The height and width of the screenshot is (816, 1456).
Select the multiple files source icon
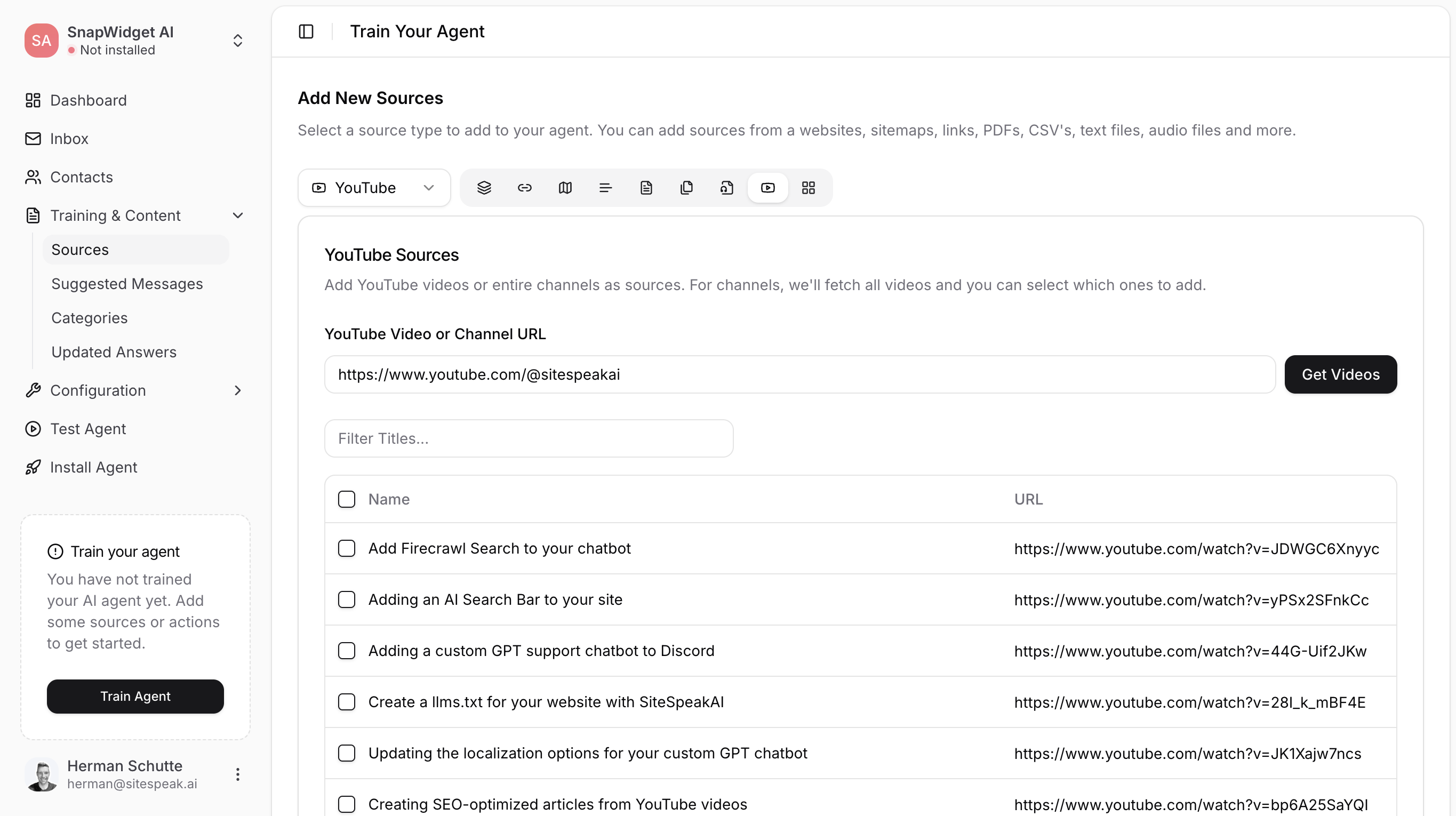click(x=686, y=188)
